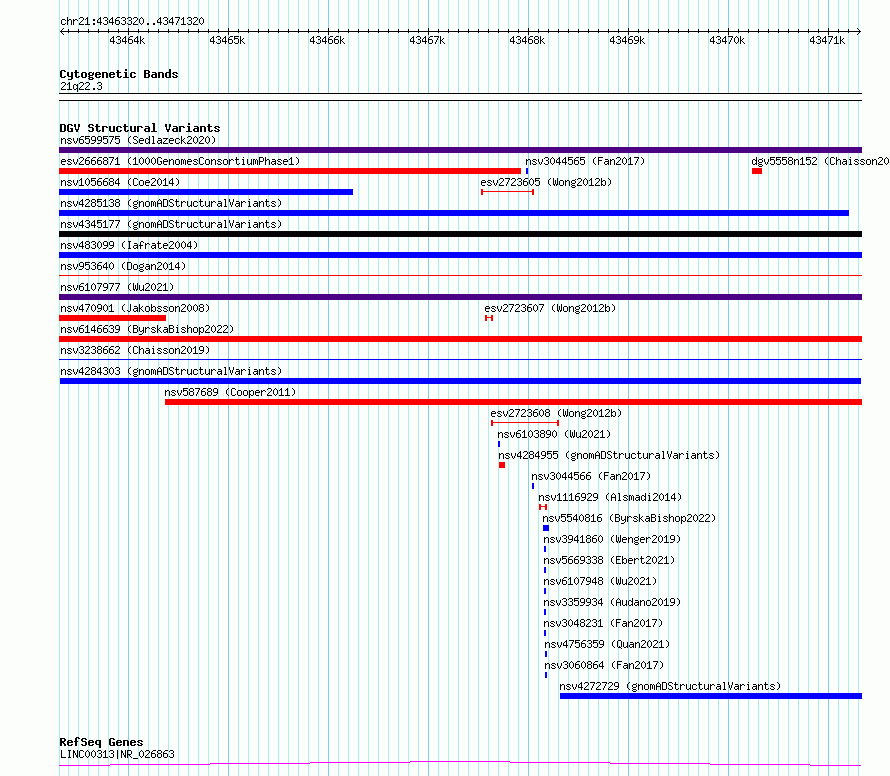Click the RefSeq Genes track title
Image resolution: width=890 pixels, height=776 pixels.
[x=101, y=742]
